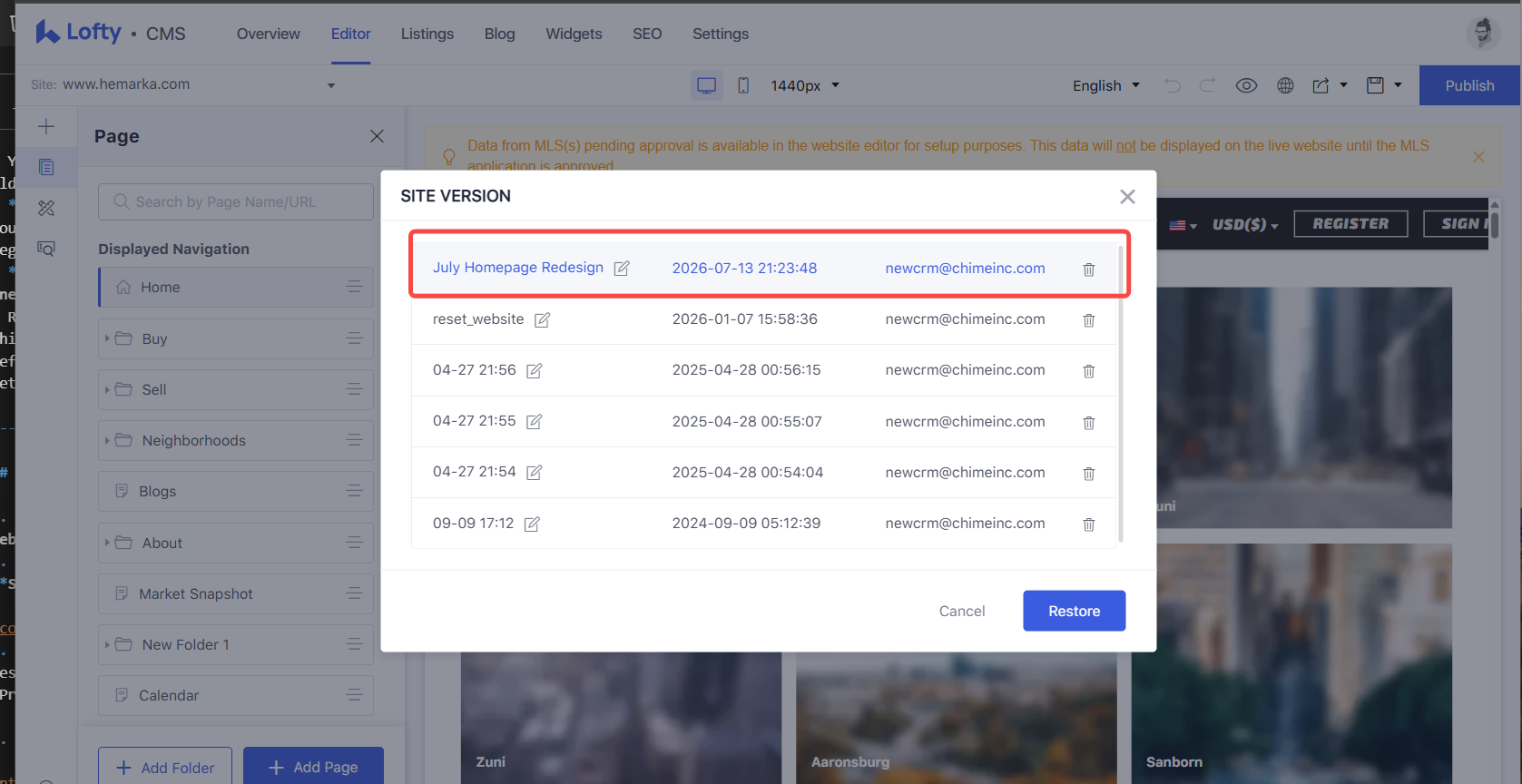Image resolution: width=1522 pixels, height=784 pixels.
Task: Click the Restore button
Action: point(1075,611)
